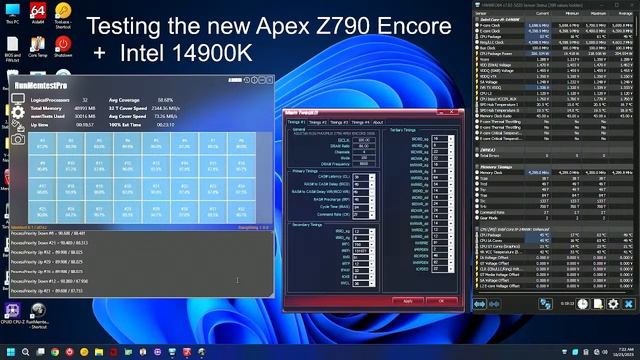Open RunMemtestPro monitor view icon
640x360 pixels.
18,99
